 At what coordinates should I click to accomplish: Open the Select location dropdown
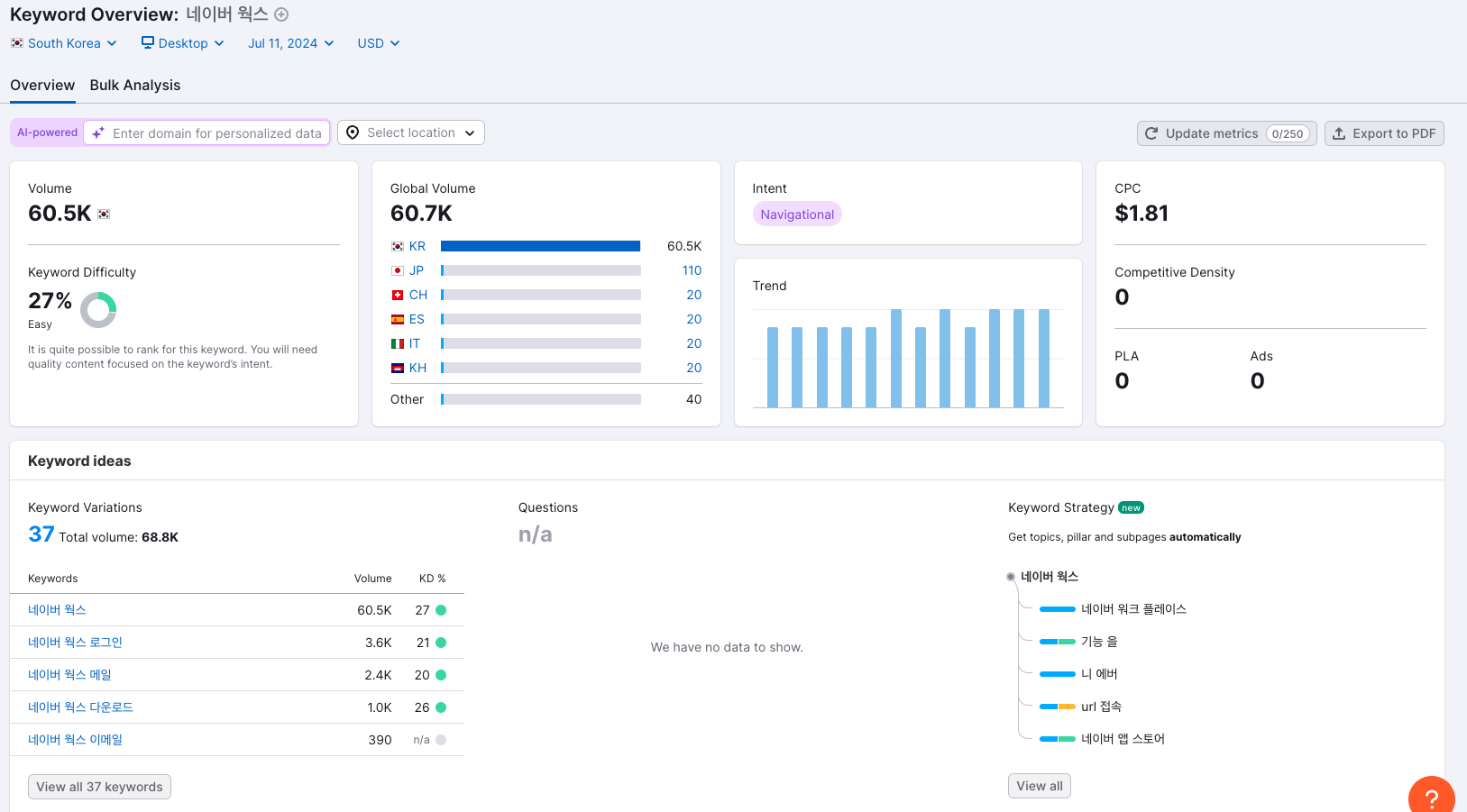click(411, 132)
